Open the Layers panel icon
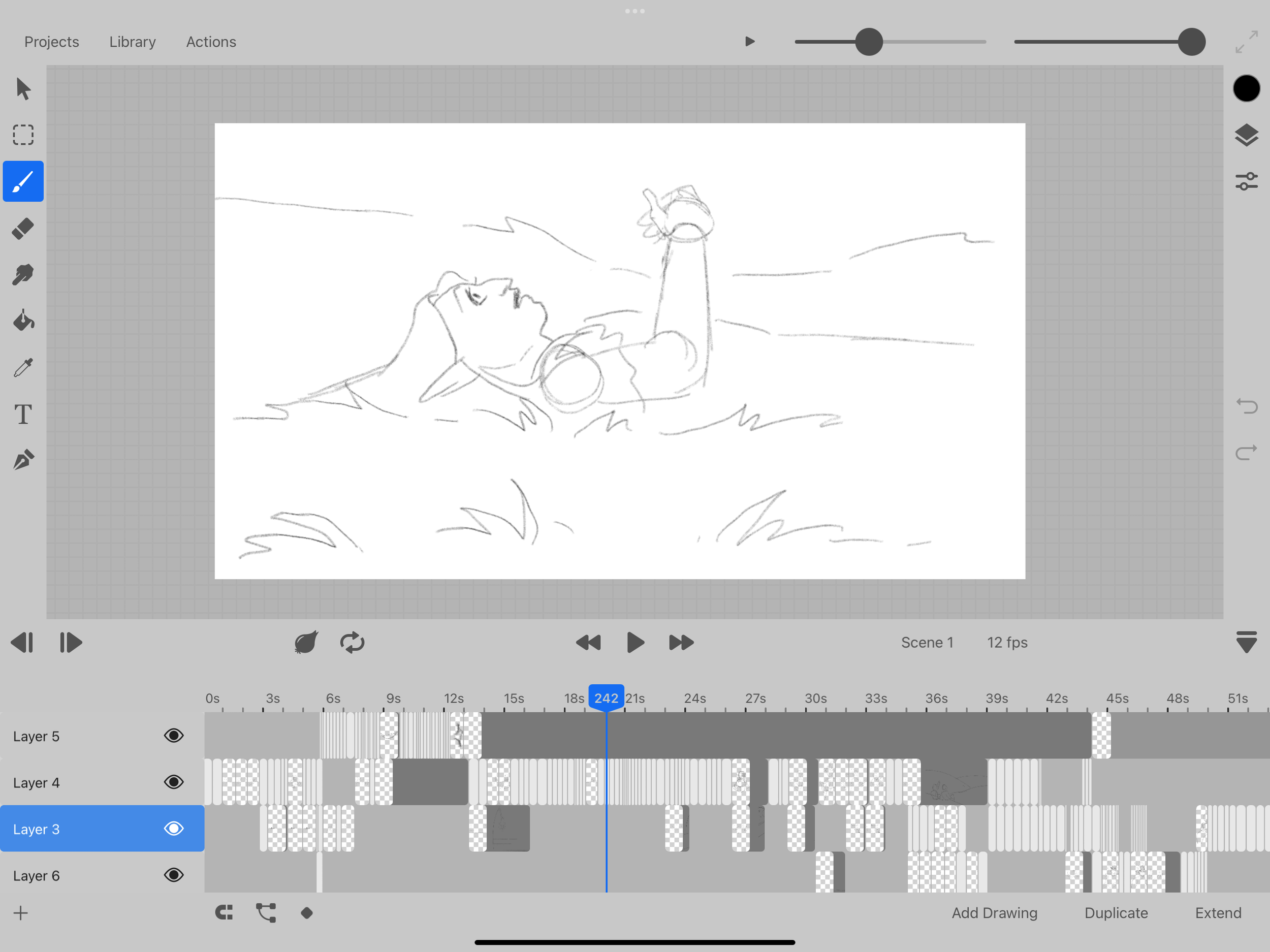Screen dimensions: 1270x952 [x=1246, y=136]
